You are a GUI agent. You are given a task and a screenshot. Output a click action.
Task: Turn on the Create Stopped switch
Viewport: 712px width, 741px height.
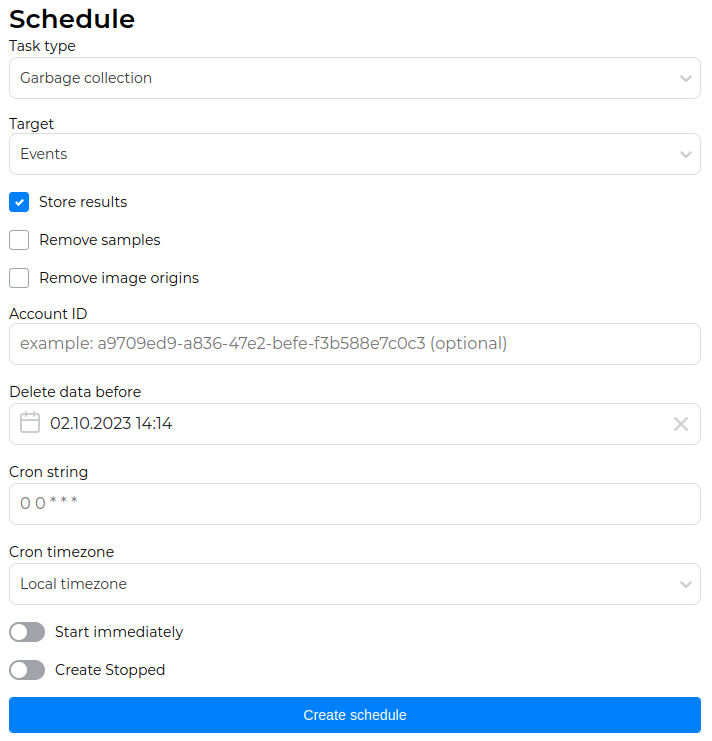click(27, 670)
